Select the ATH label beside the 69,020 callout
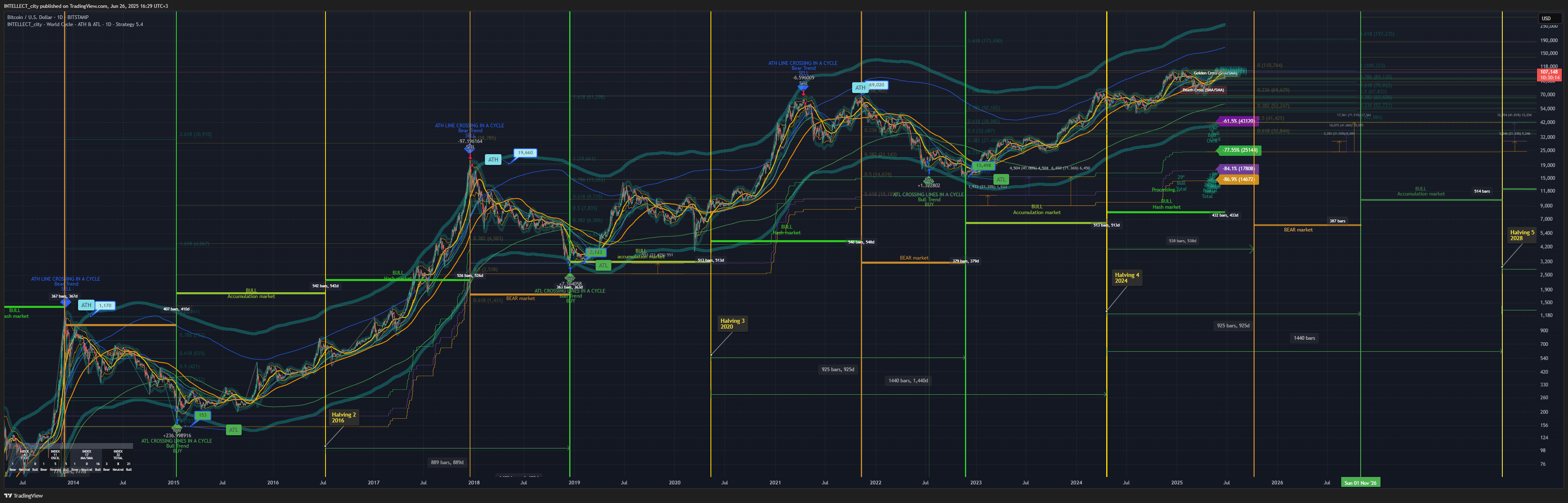Screen dimensions: 1568x503 pos(860,88)
